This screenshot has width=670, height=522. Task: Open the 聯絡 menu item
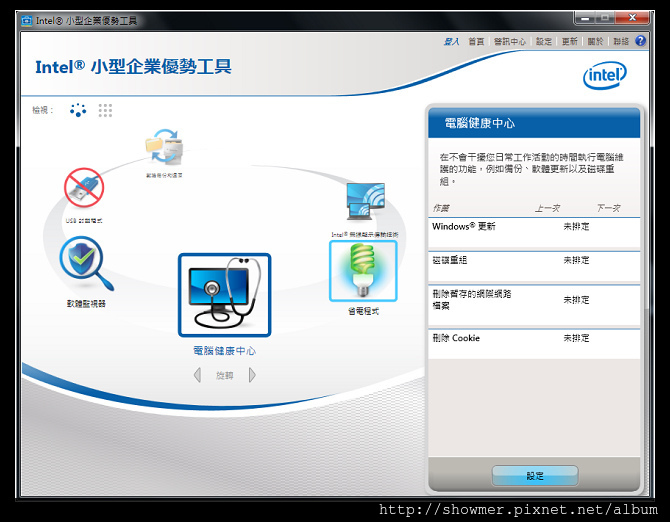pos(621,41)
